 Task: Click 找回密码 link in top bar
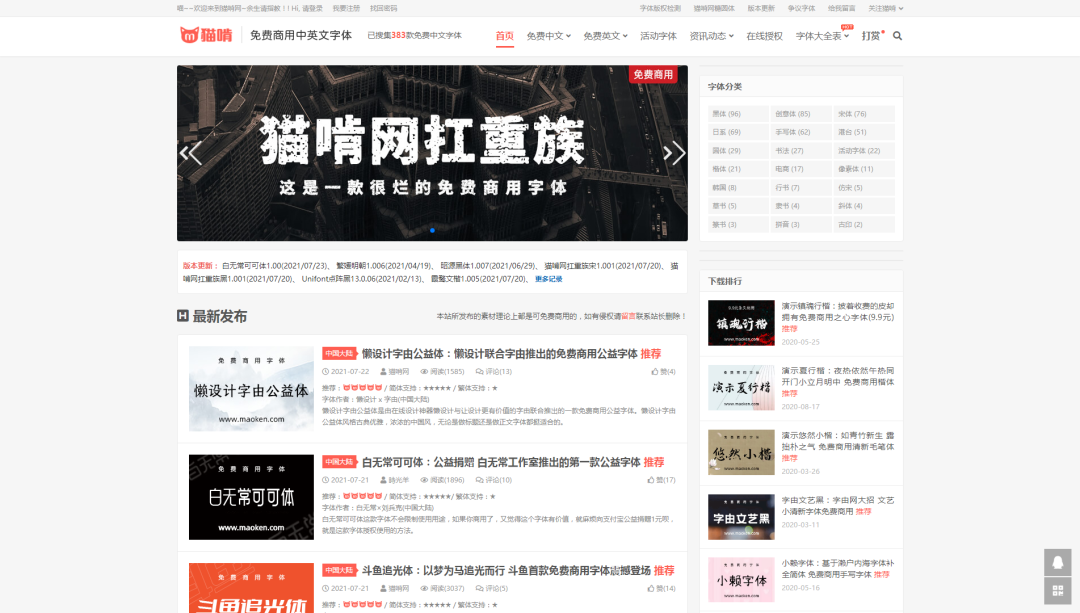click(384, 8)
